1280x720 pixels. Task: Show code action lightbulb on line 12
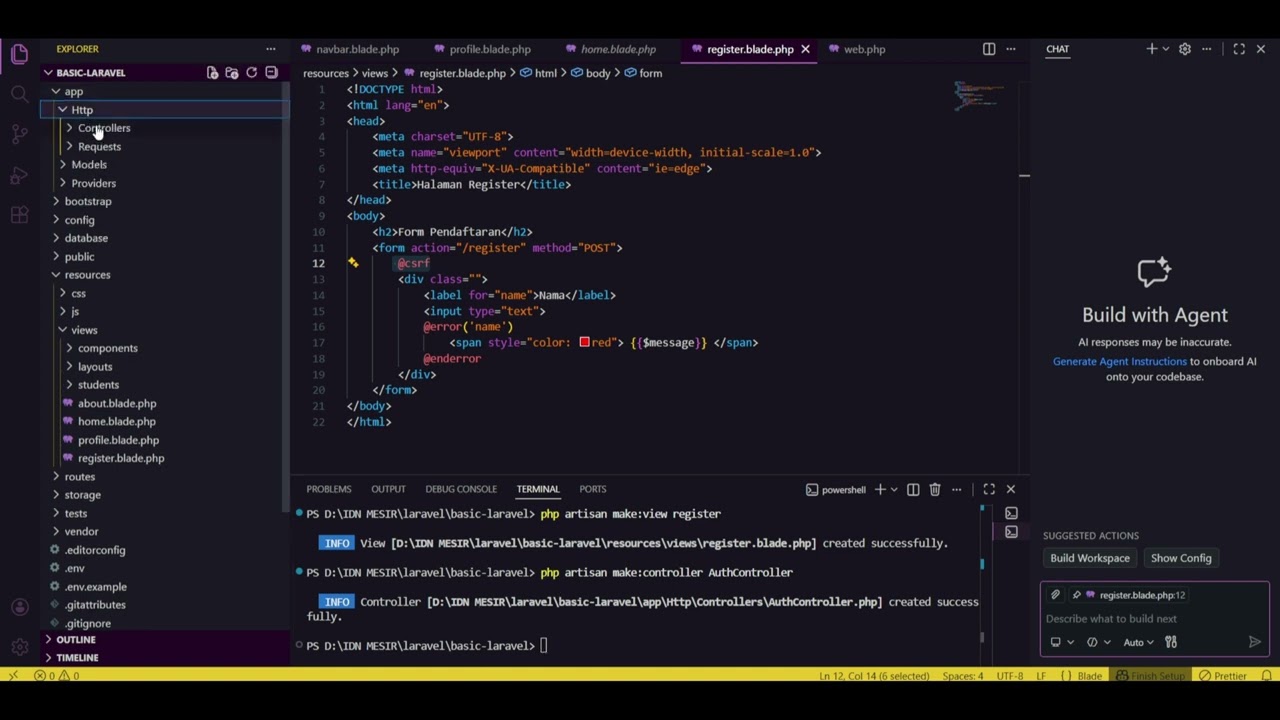coord(353,263)
